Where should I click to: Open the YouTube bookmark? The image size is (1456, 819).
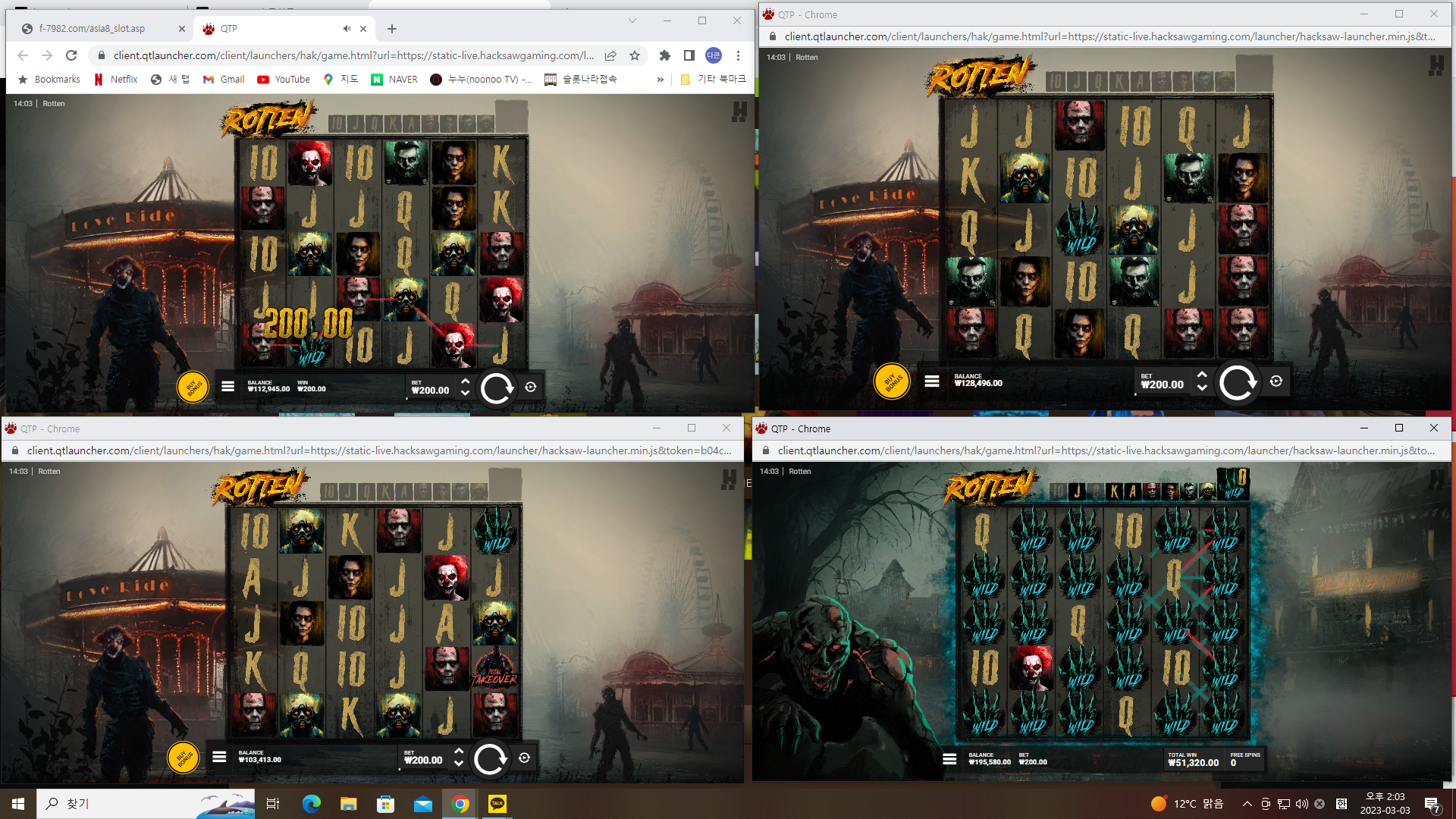tap(284, 80)
